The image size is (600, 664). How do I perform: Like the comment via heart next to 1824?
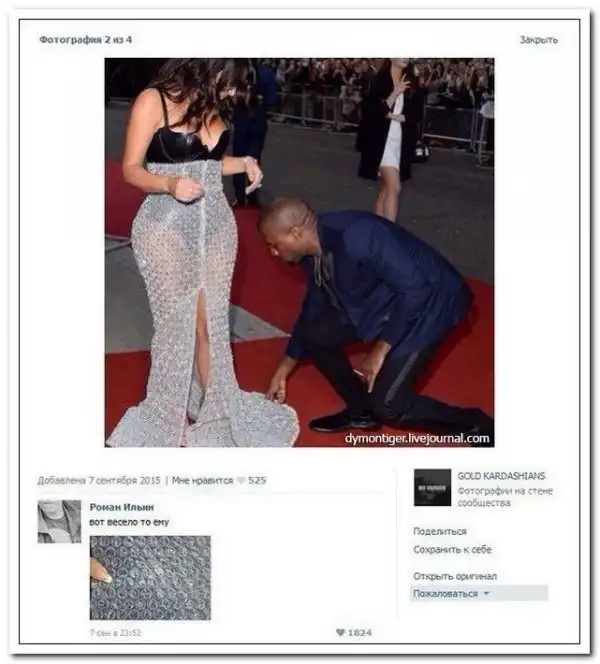[340, 632]
